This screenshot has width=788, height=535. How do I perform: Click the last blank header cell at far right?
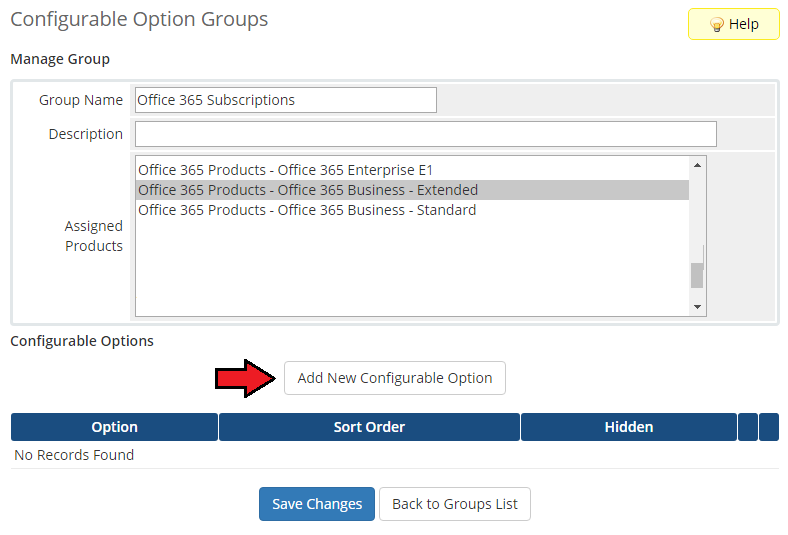click(x=768, y=427)
